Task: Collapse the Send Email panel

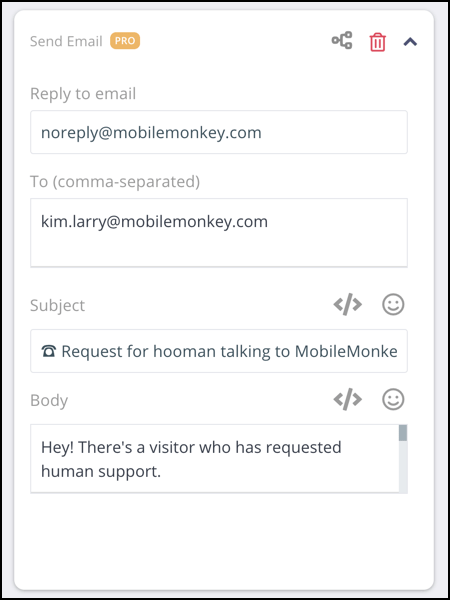Action: 410,42
